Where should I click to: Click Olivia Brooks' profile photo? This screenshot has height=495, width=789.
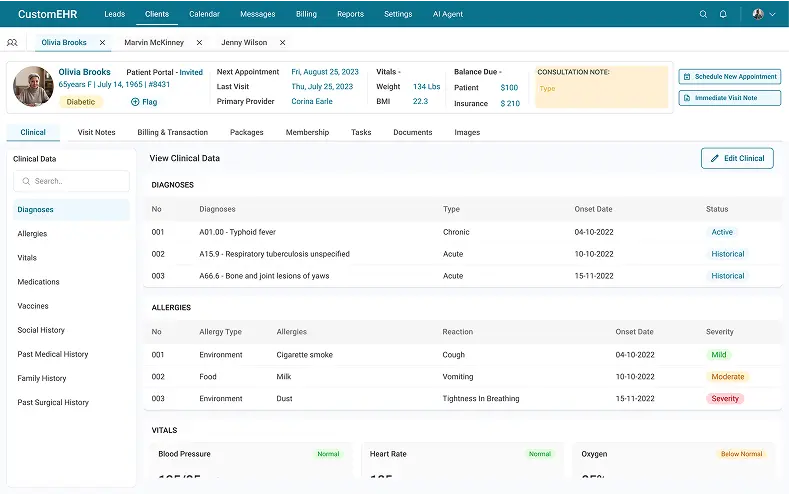click(32, 87)
